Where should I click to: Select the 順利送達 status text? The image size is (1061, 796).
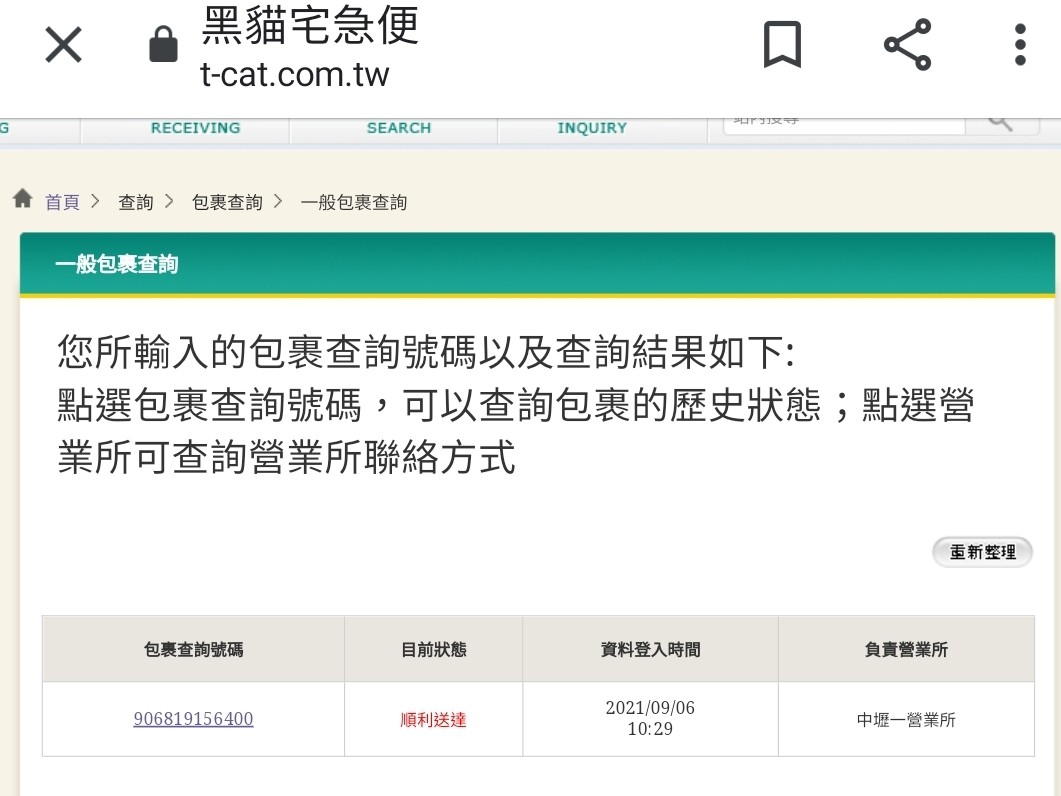pyautogui.click(x=433, y=720)
